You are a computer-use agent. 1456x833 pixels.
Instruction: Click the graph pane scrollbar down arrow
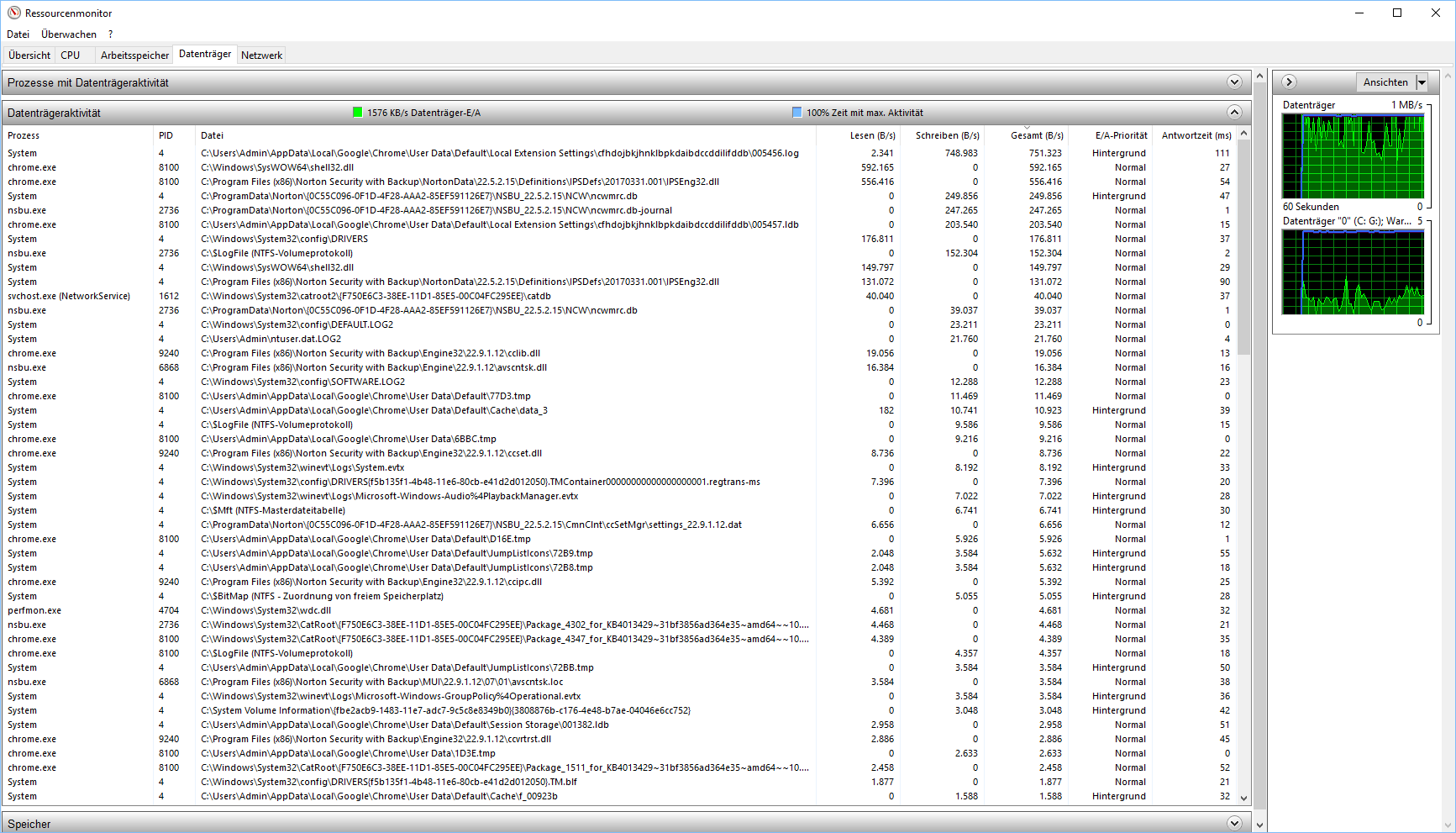click(x=1448, y=825)
